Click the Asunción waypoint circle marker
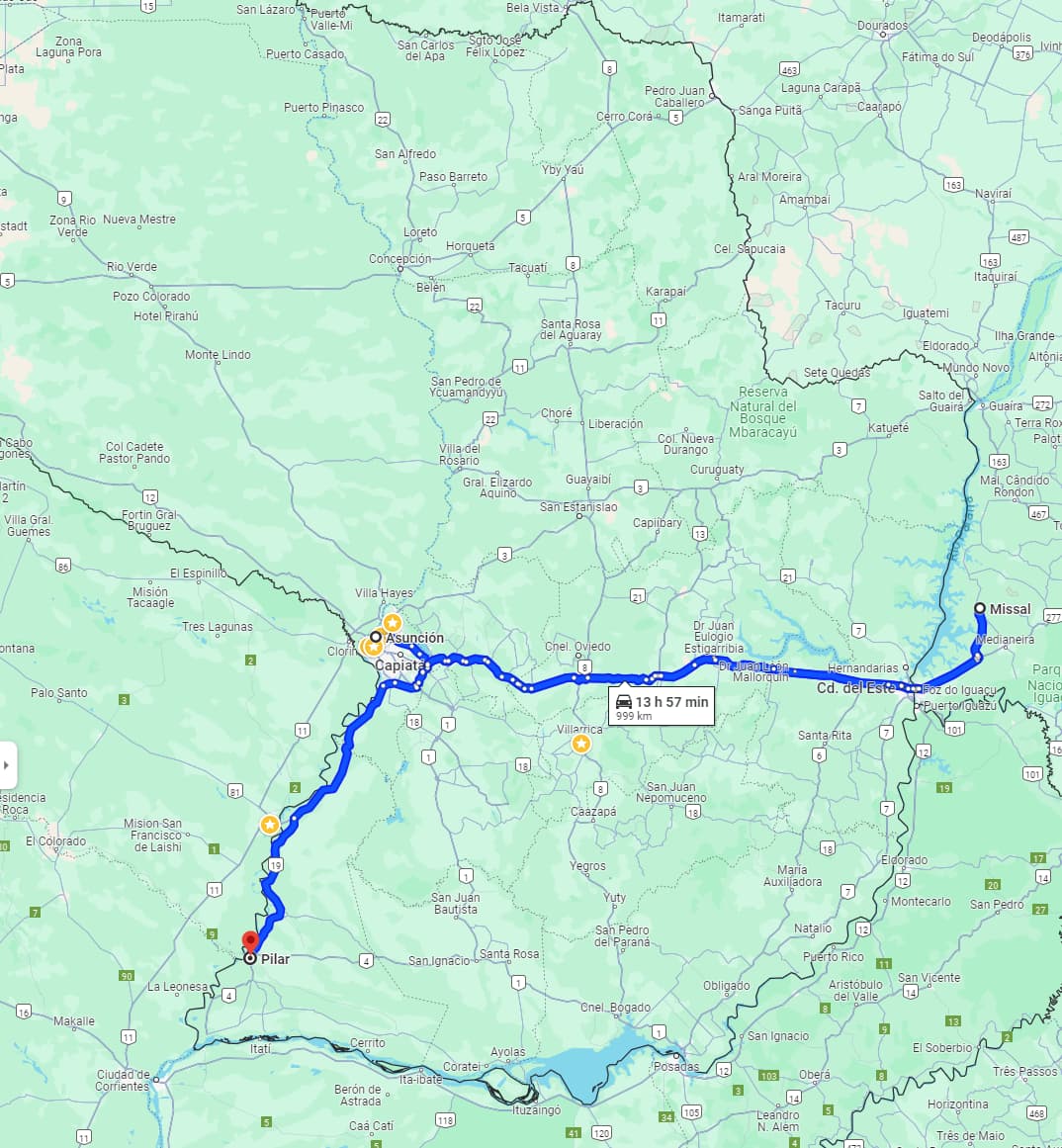Viewport: 1062px width, 1148px height. [x=376, y=637]
